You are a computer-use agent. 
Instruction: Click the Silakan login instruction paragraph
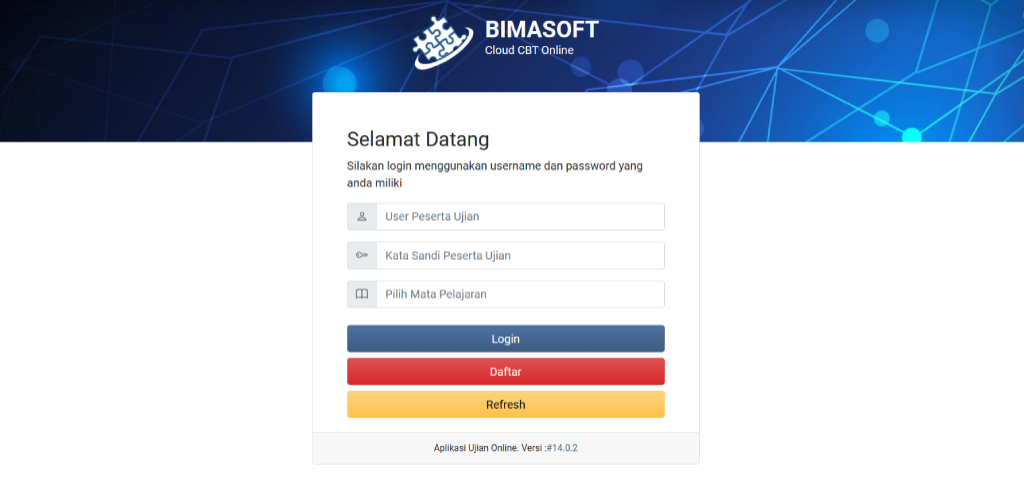[494, 174]
